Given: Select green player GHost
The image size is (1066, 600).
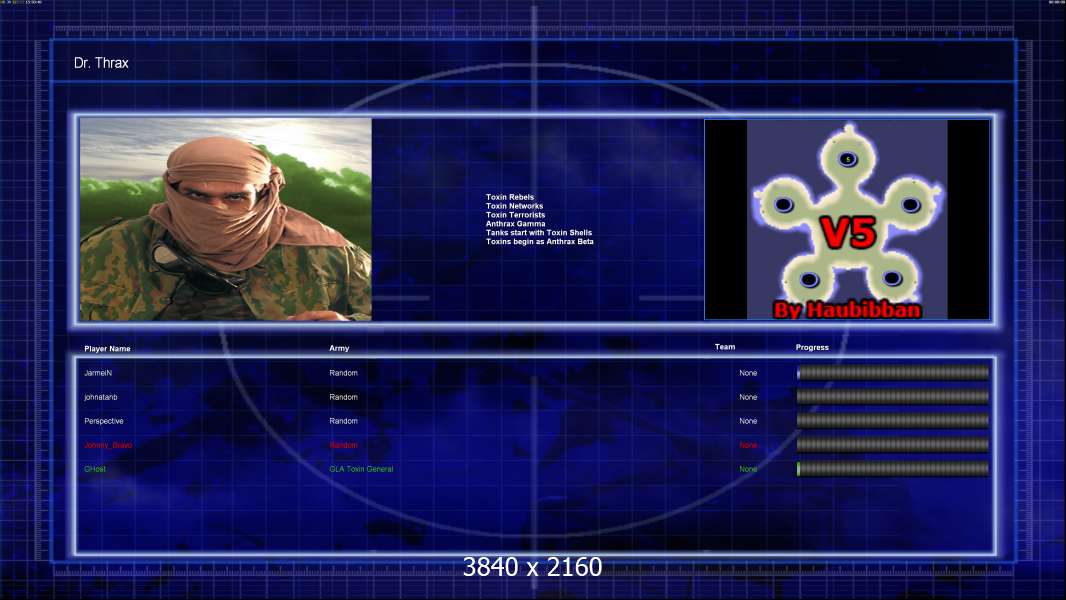Looking at the screenshot, I should (95, 469).
